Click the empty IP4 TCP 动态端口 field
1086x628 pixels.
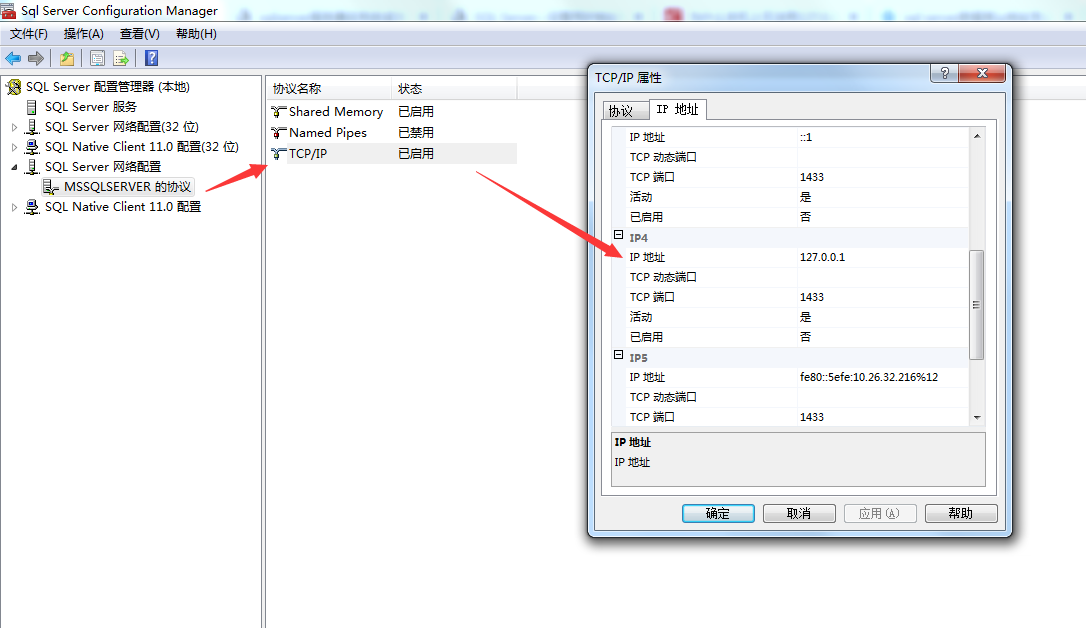click(x=883, y=277)
